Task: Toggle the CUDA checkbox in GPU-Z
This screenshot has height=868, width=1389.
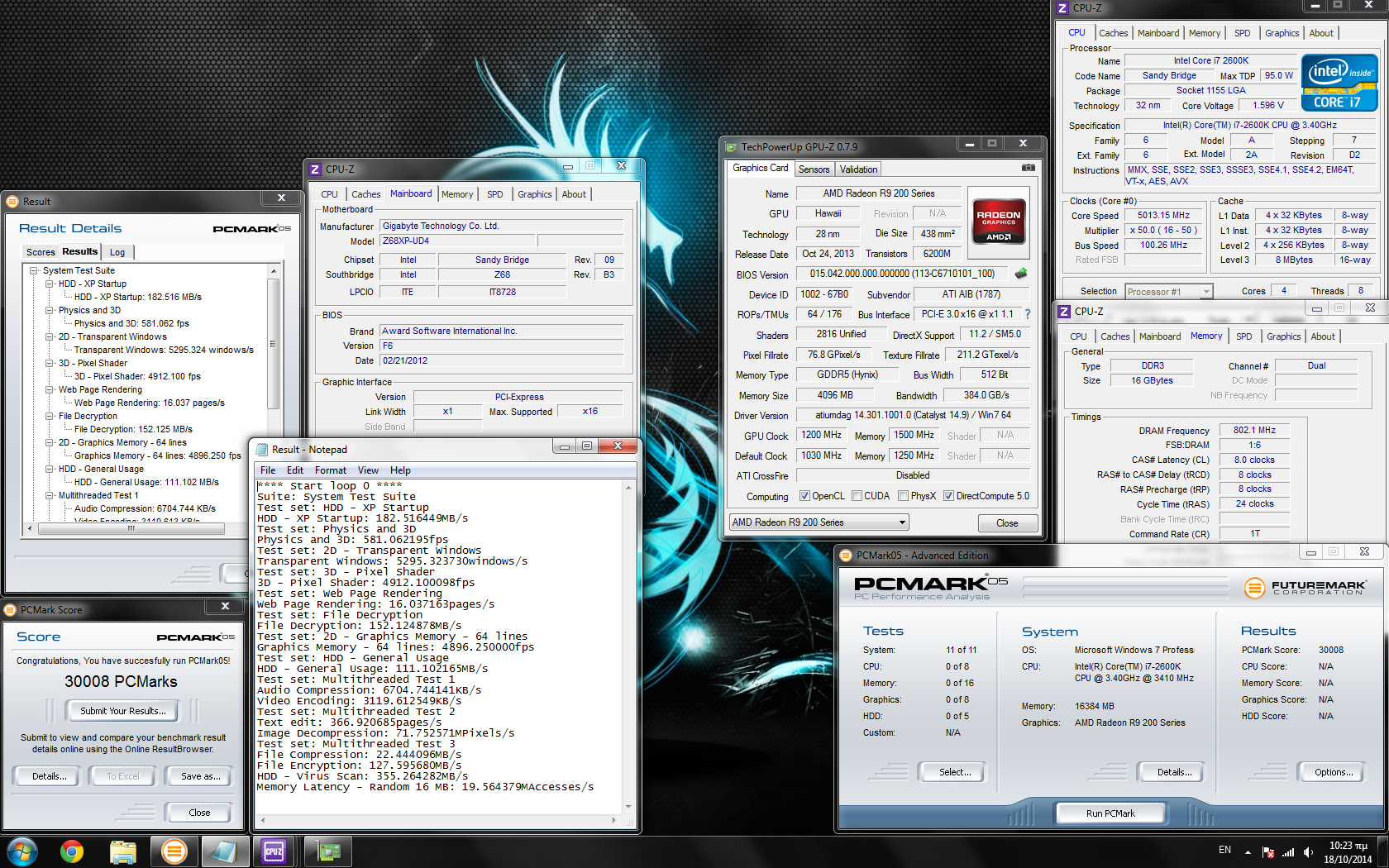Action: (x=857, y=496)
